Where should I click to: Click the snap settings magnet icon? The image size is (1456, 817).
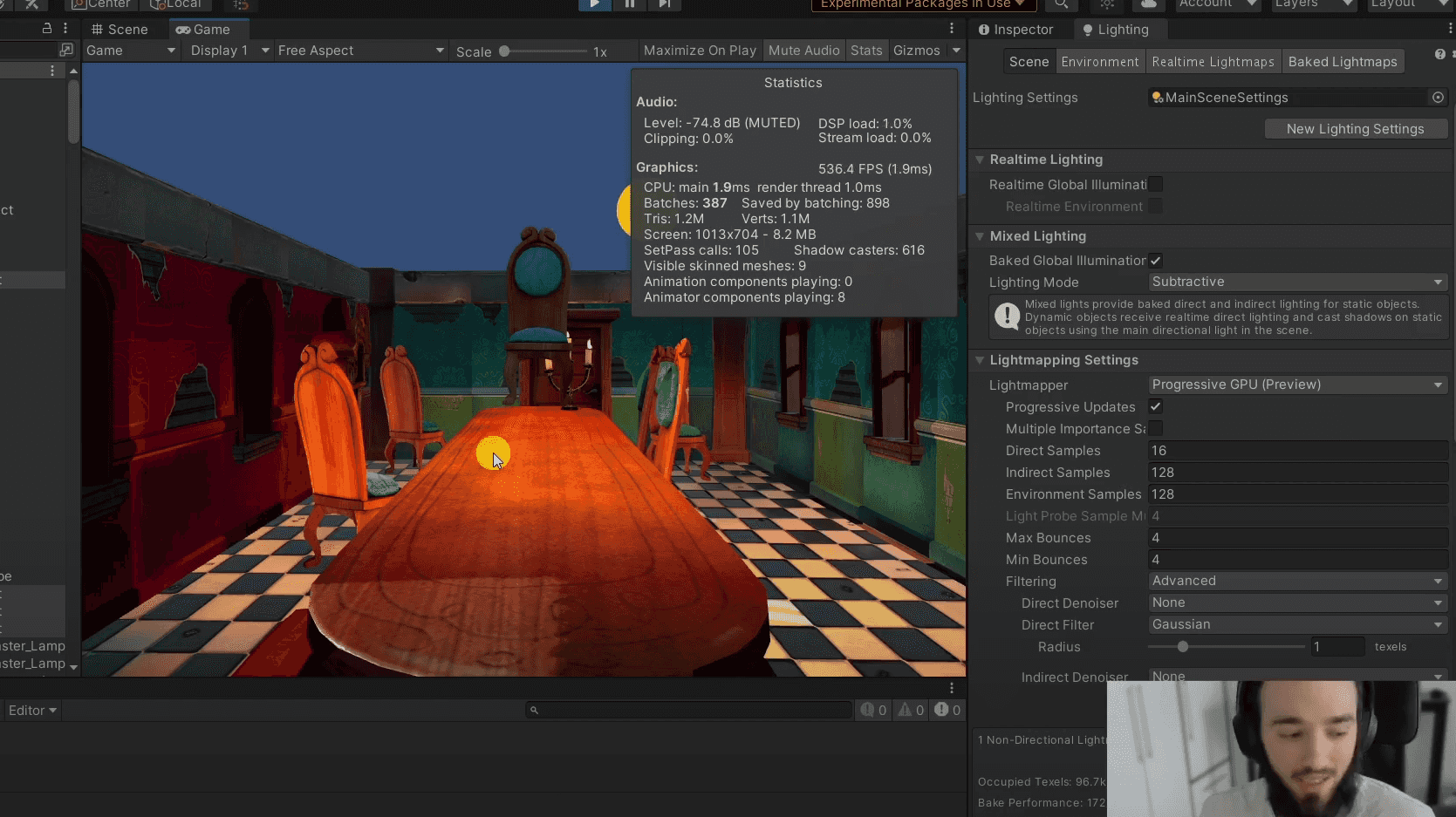tap(240, 6)
